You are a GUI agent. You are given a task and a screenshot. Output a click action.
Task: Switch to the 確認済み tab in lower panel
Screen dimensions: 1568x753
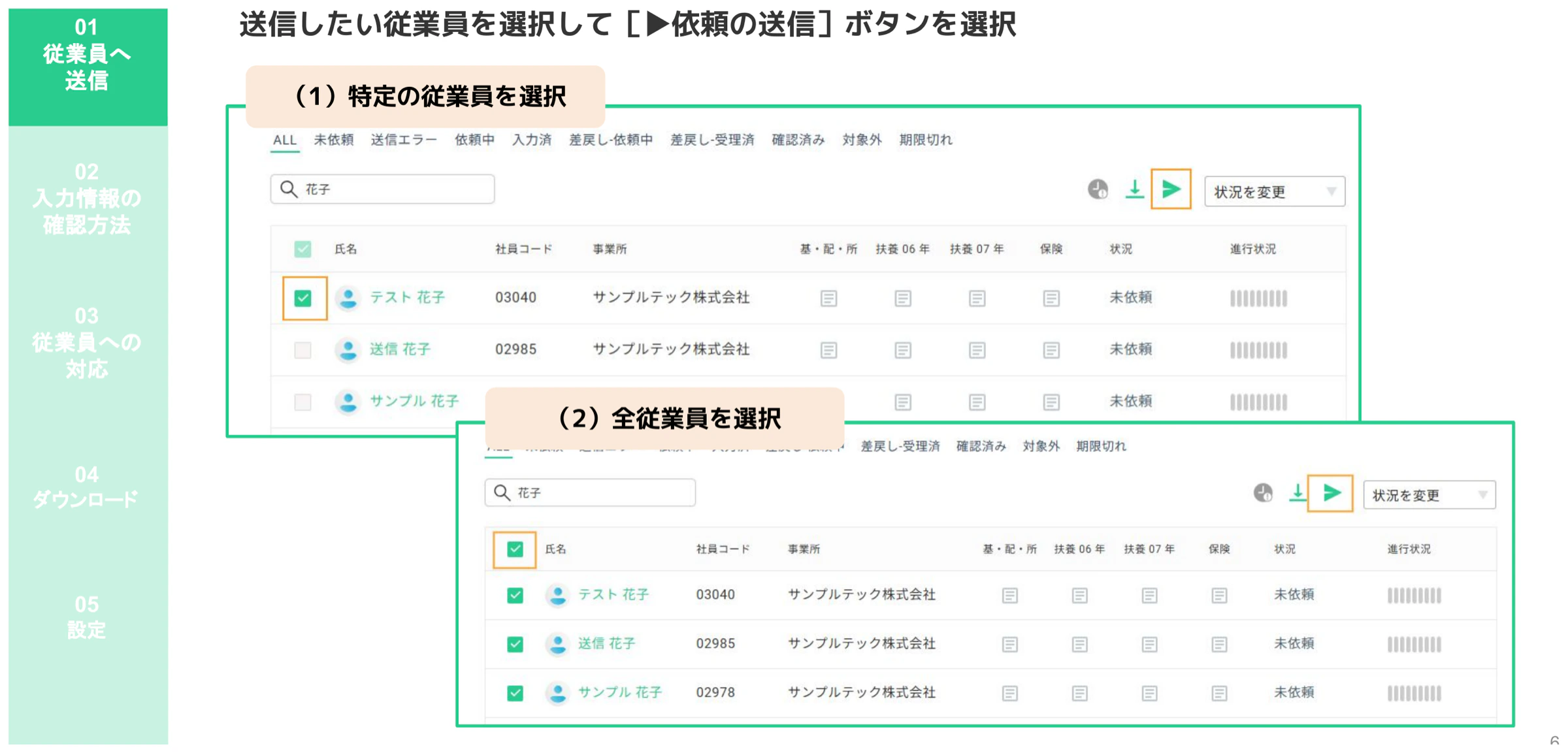[981, 446]
